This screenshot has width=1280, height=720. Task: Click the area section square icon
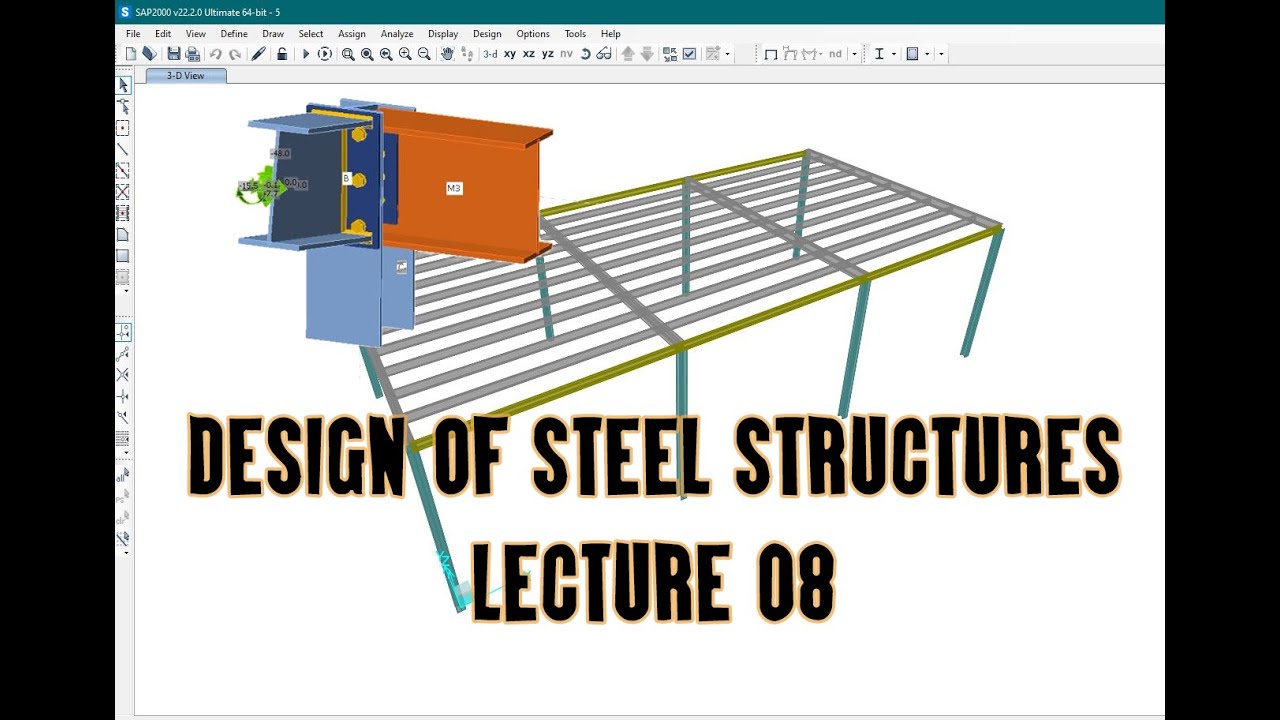tap(912, 54)
